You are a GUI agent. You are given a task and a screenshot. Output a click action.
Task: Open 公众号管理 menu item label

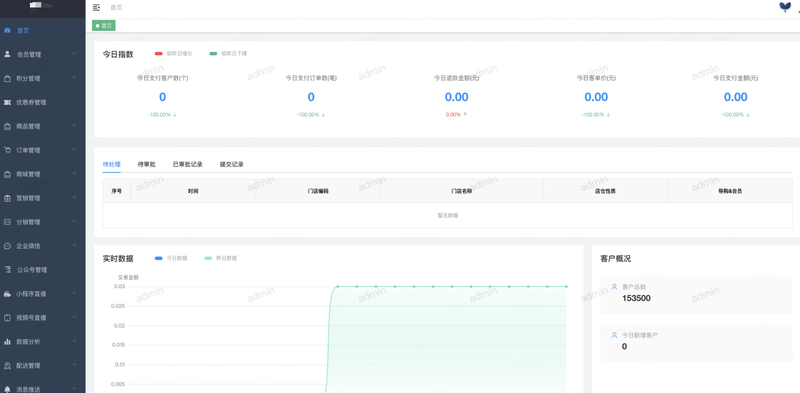click(x=32, y=269)
